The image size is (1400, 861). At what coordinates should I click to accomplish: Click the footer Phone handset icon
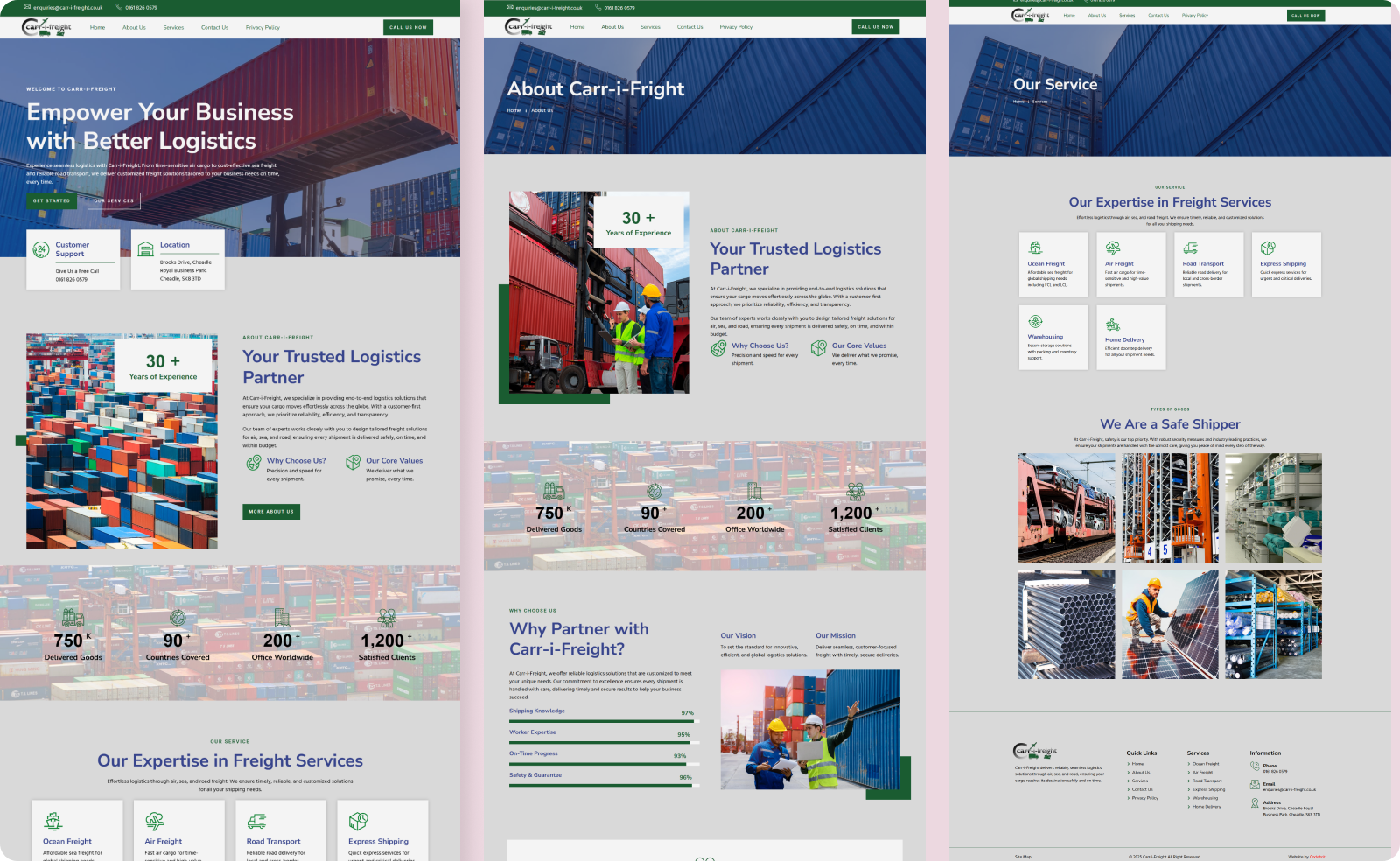[x=1255, y=766]
